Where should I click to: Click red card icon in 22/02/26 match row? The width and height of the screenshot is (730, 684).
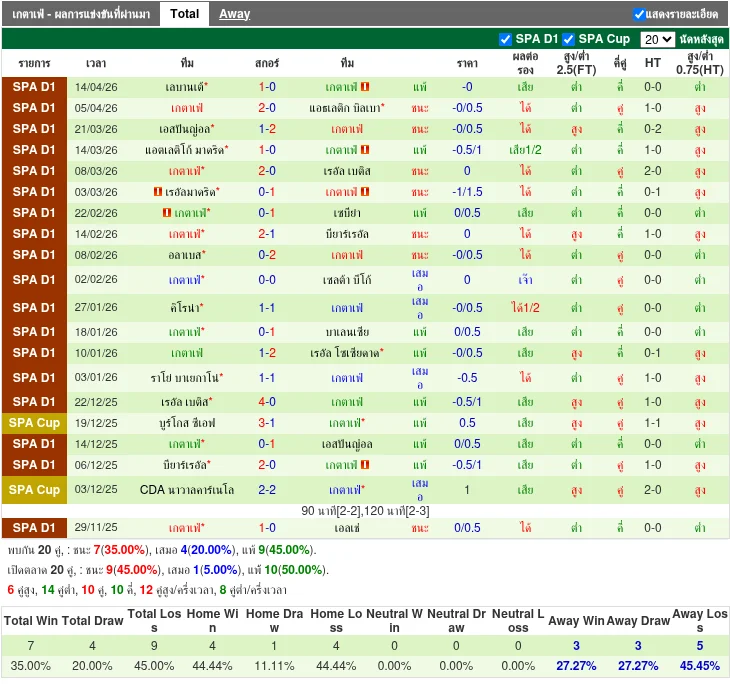coord(166,213)
